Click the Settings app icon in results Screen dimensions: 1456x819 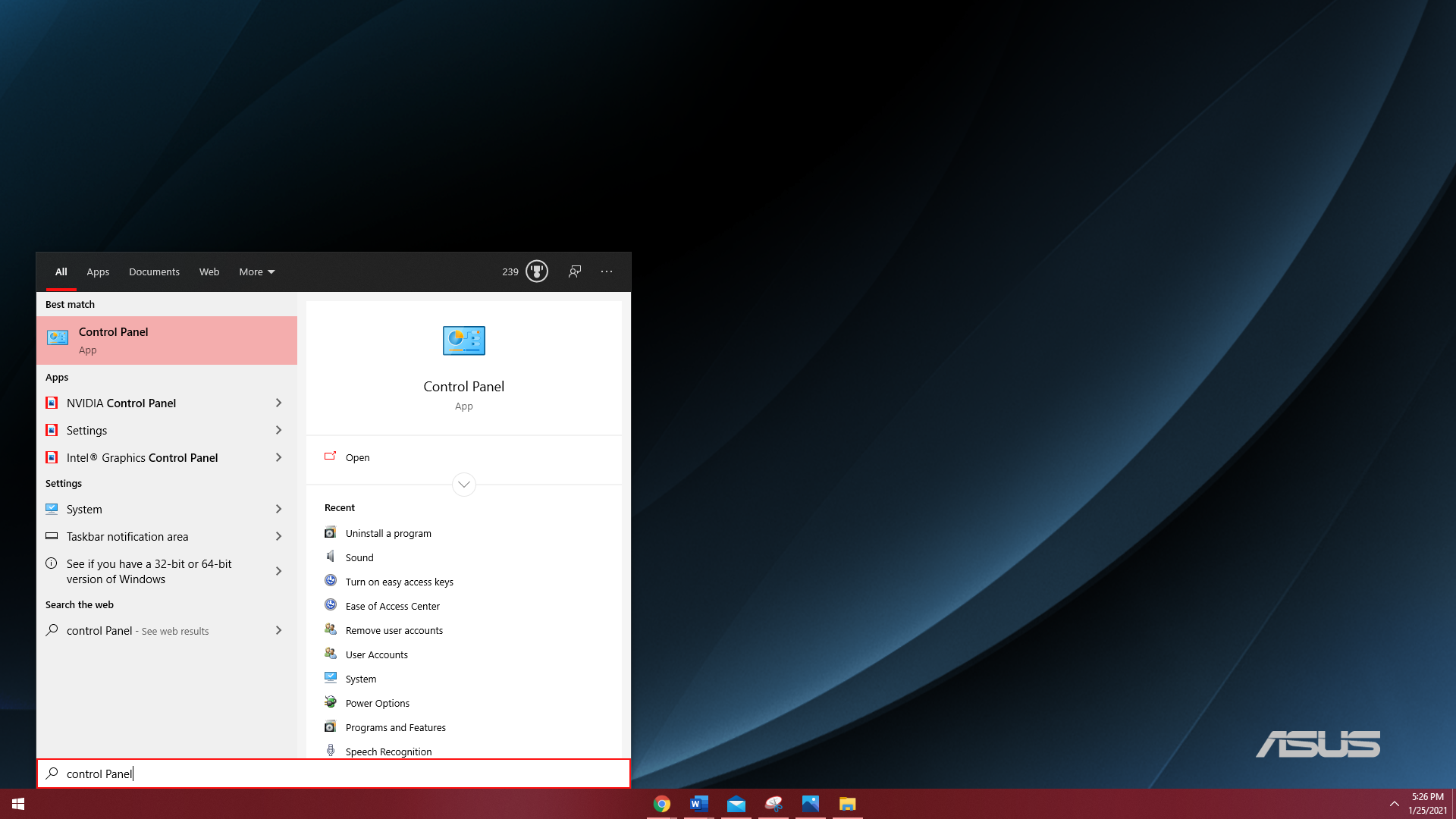52,430
